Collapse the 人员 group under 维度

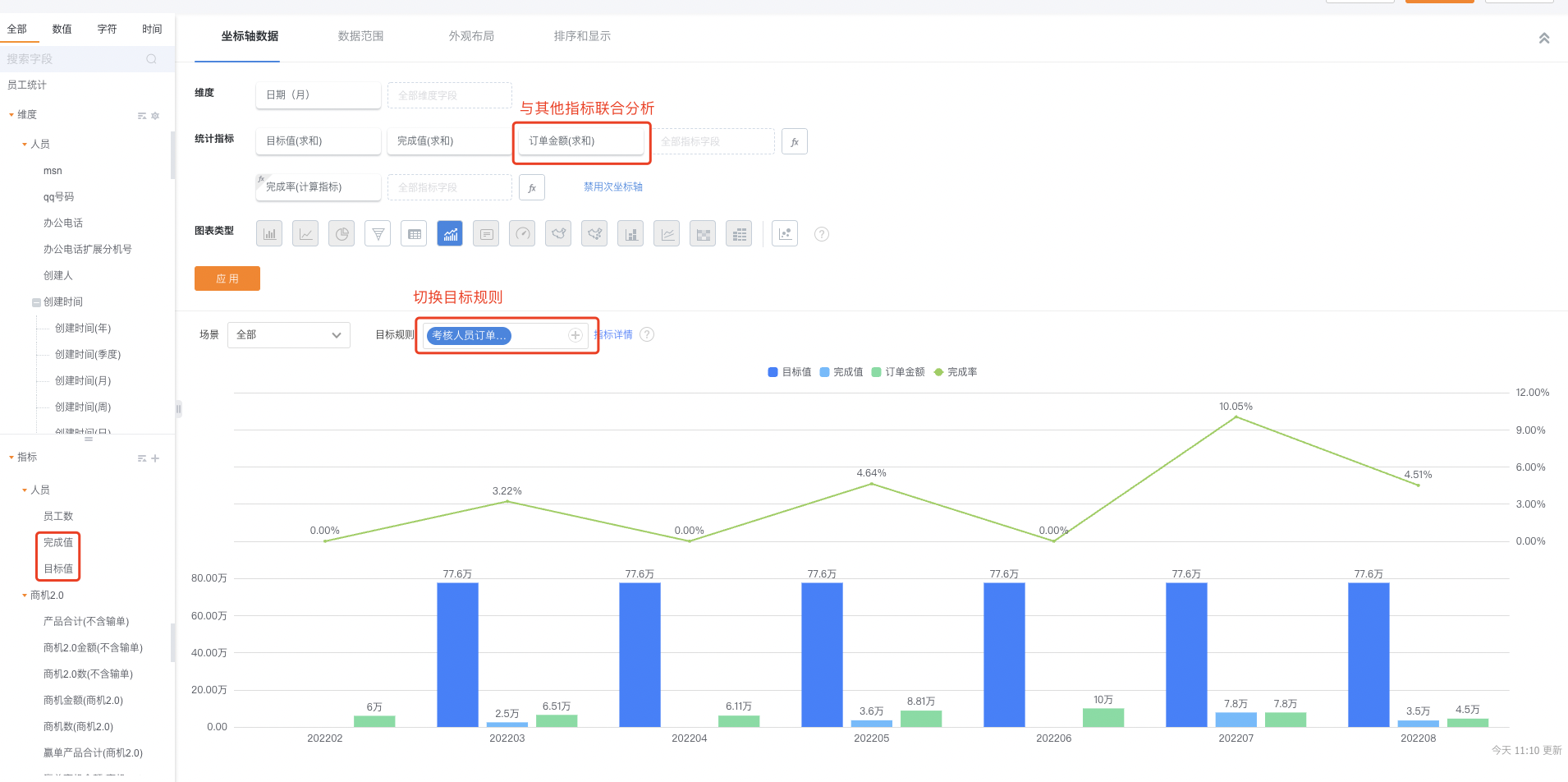point(25,145)
